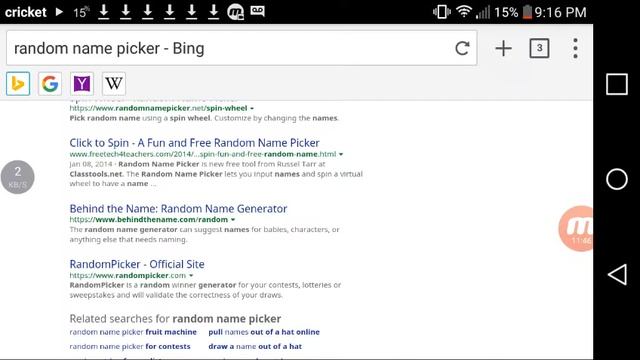Screen dimensions: 640x360
Task: Open RandomPicker - Official Site result
Action: click(x=137, y=264)
